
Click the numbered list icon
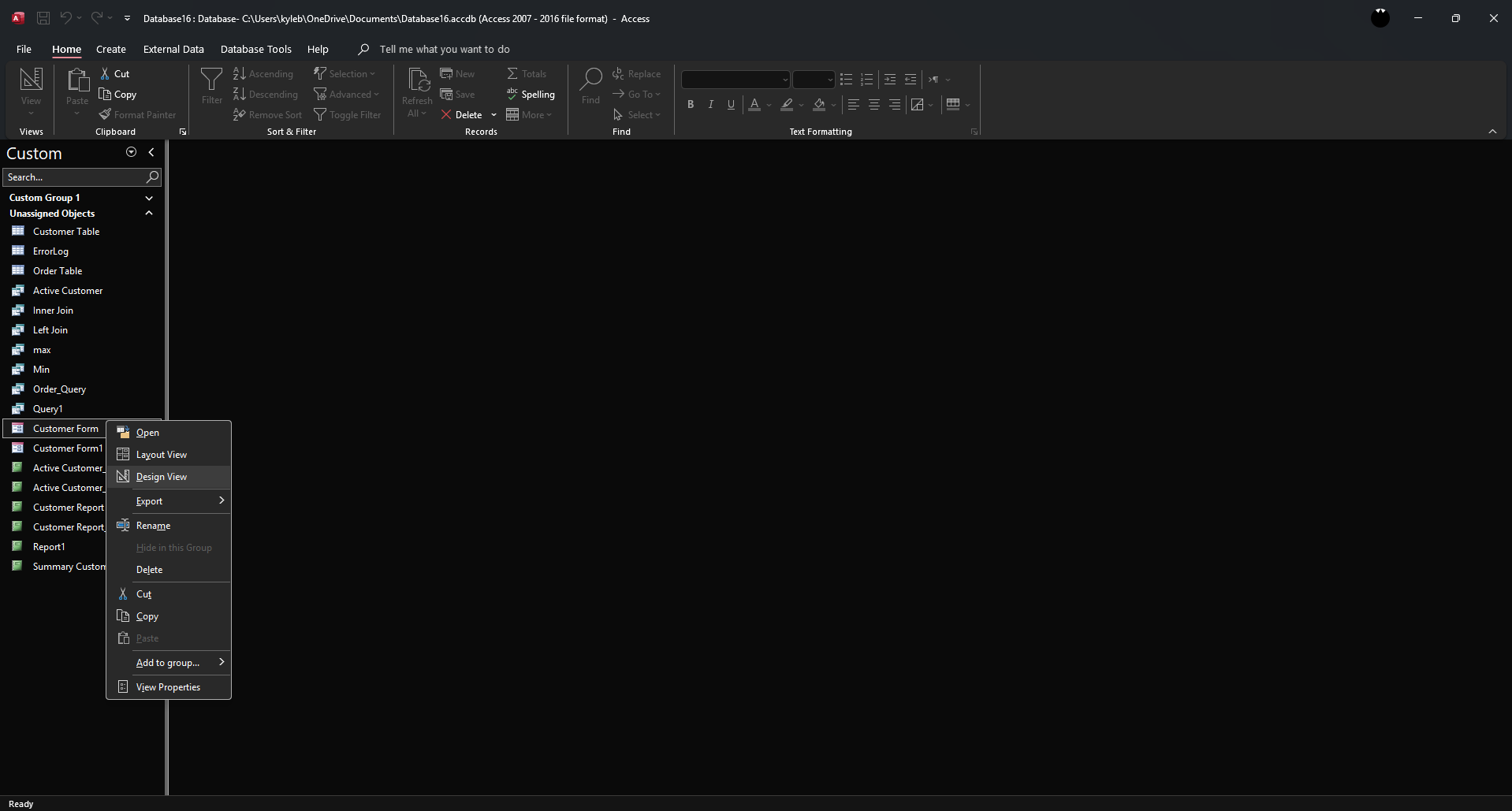[866, 80]
